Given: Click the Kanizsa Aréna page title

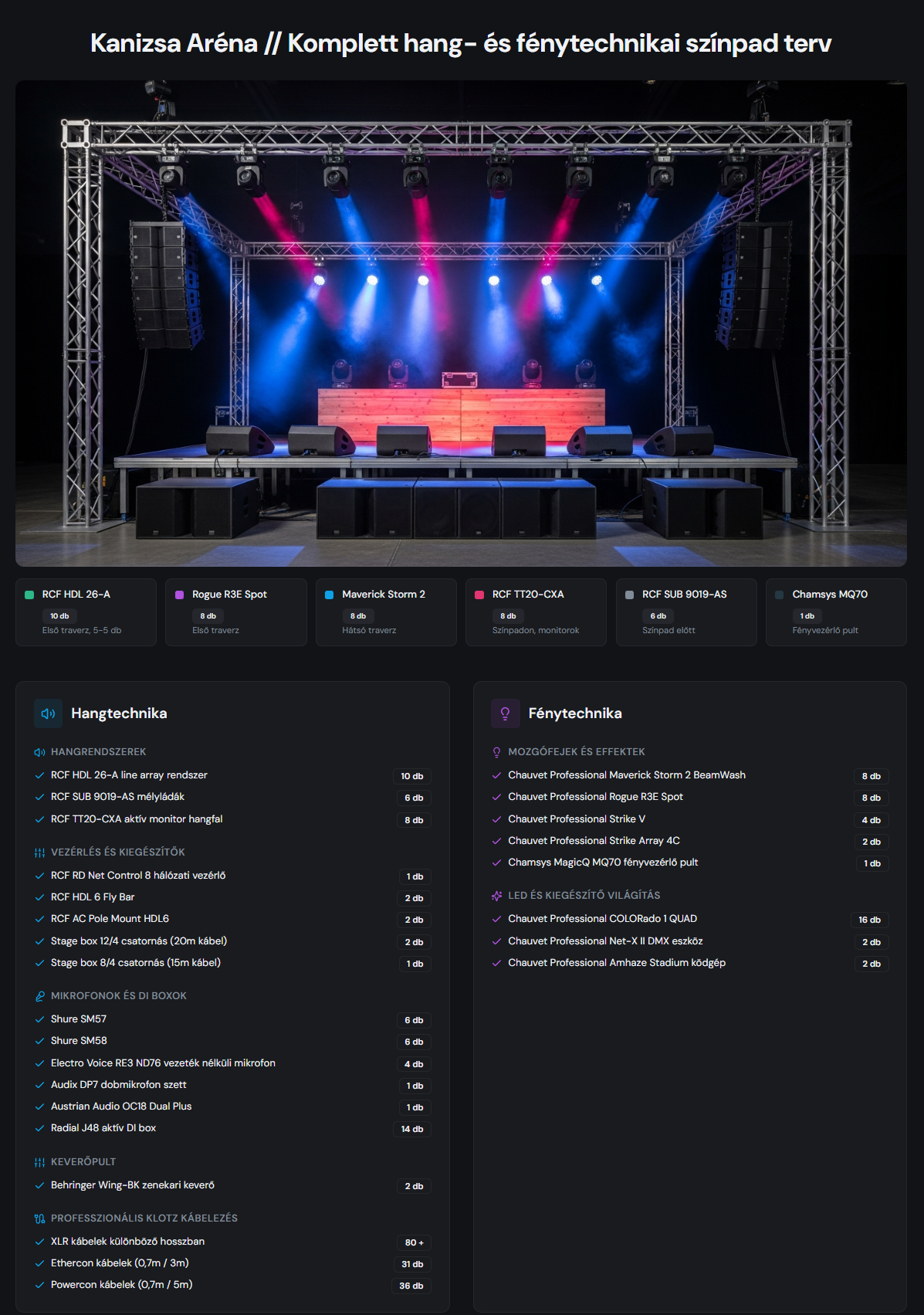Looking at the screenshot, I should pos(461,43).
